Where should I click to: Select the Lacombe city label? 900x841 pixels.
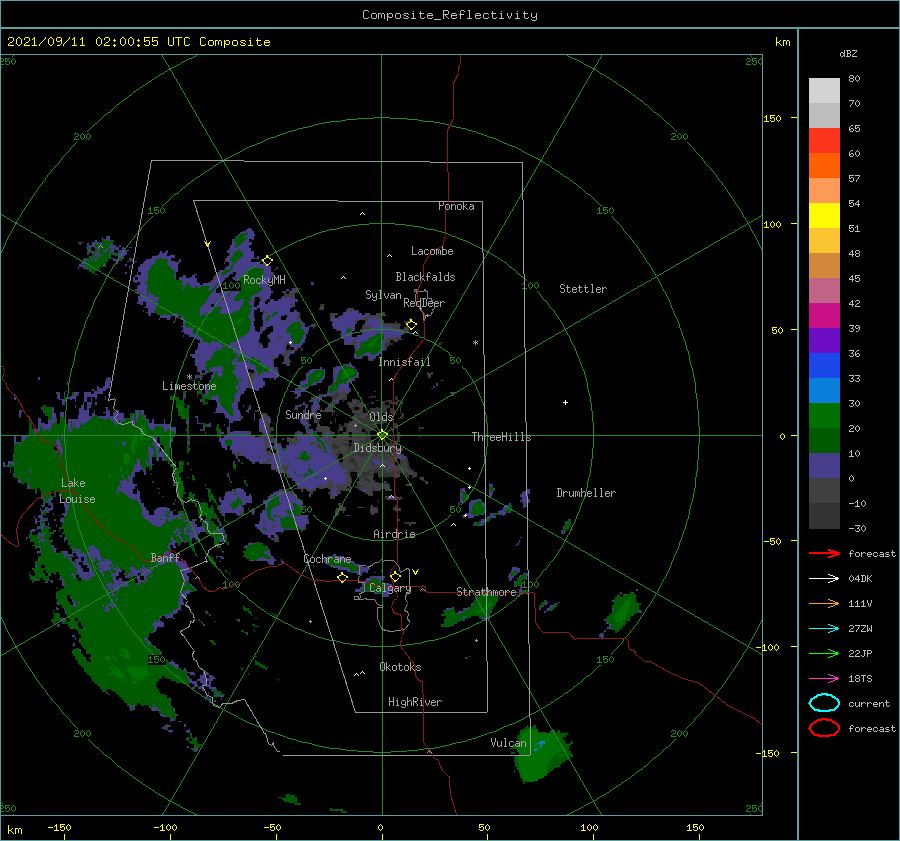[432, 251]
